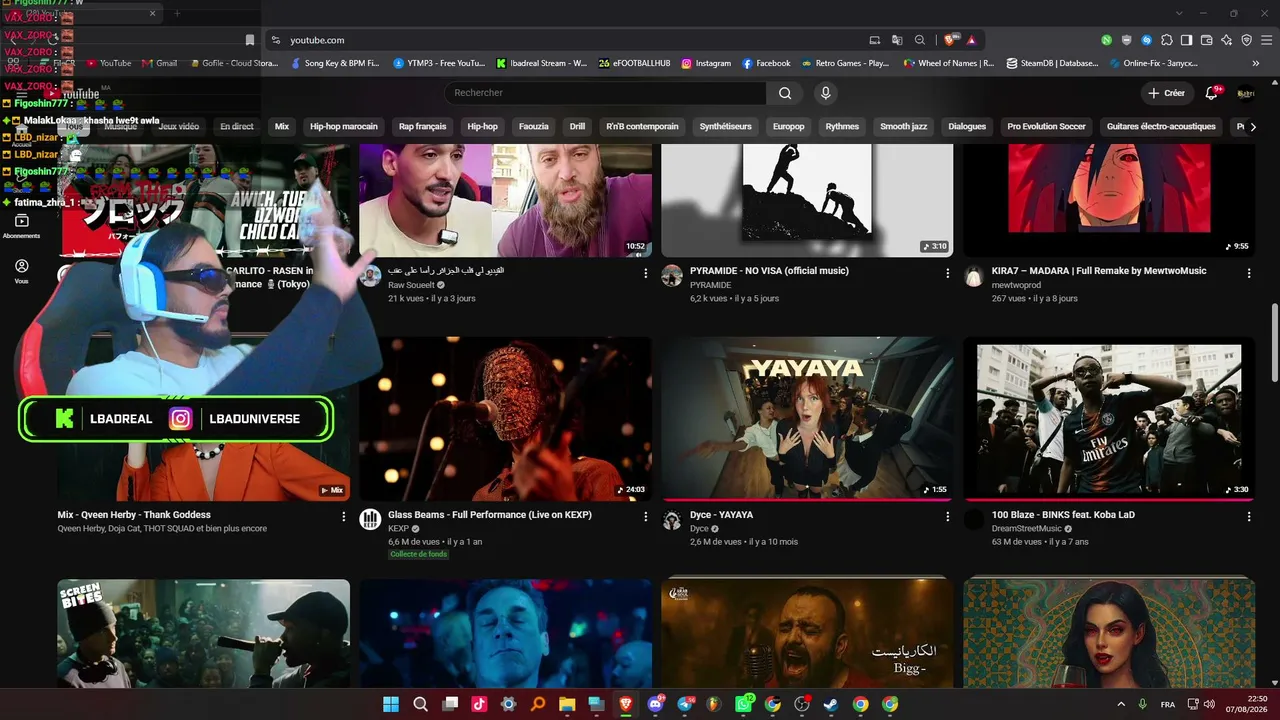This screenshot has height=720, width=1280.
Task: Open more options for Mix - Qveen Herby
Action: (343, 517)
